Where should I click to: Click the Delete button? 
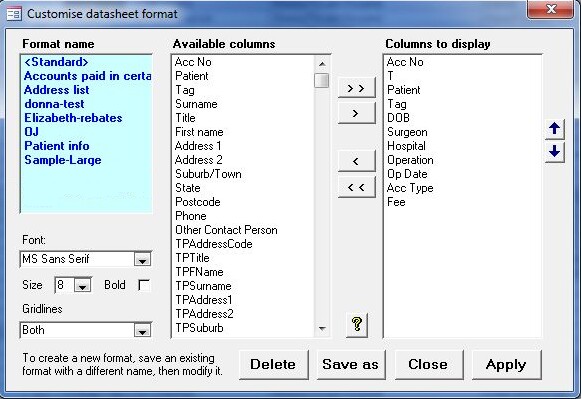tap(274, 364)
